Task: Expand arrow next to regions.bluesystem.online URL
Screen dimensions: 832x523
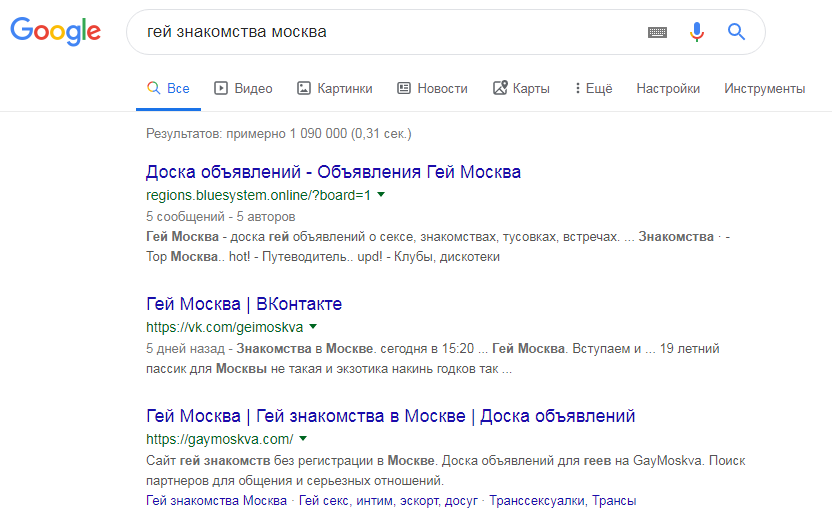Action: [381, 195]
